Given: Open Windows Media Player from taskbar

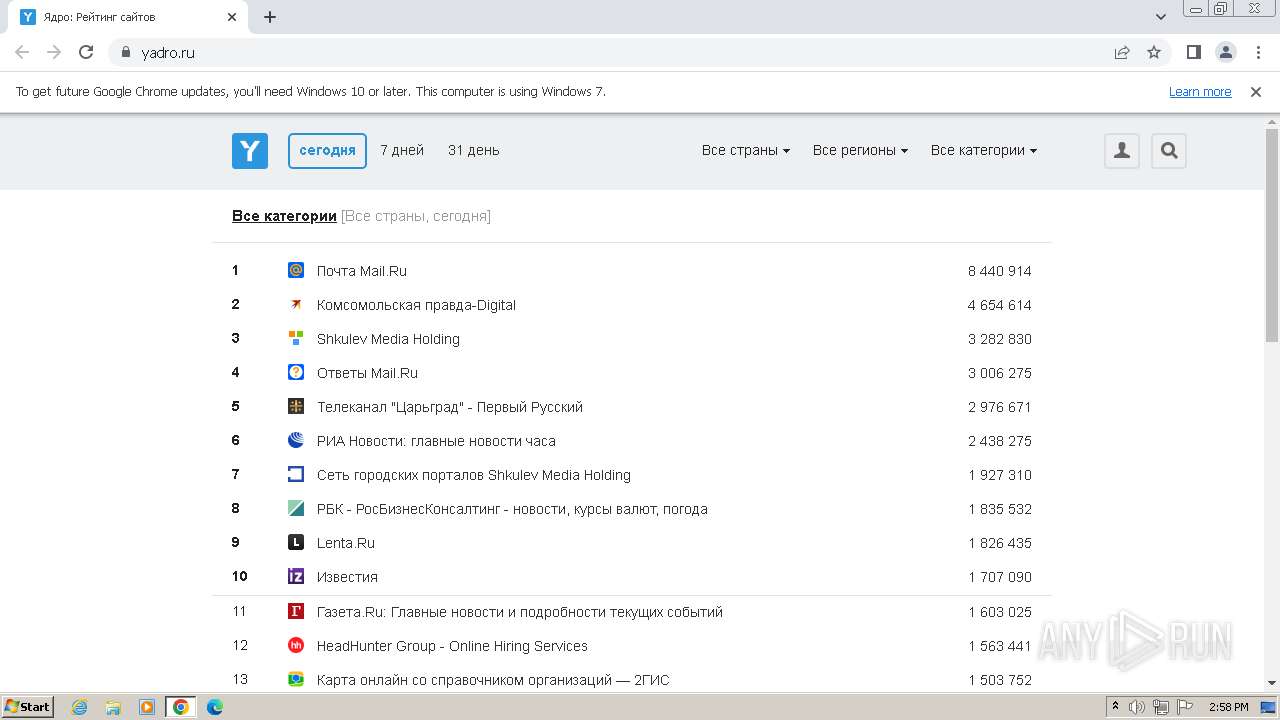Looking at the screenshot, I should (147, 707).
